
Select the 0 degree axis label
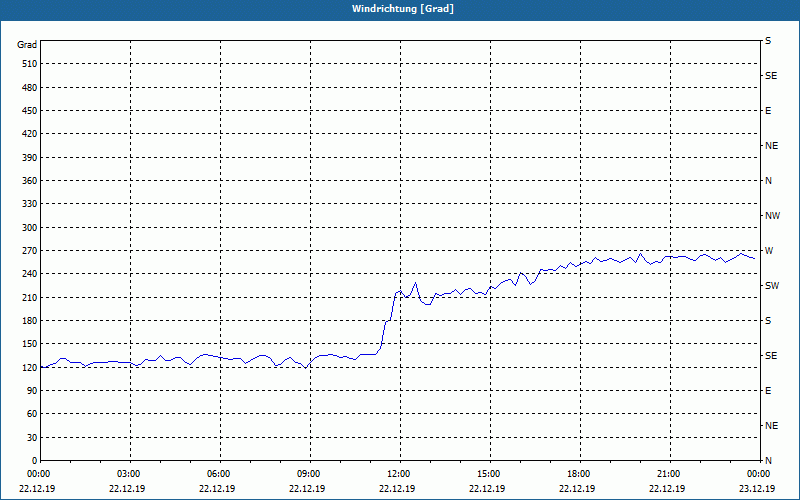point(34,461)
